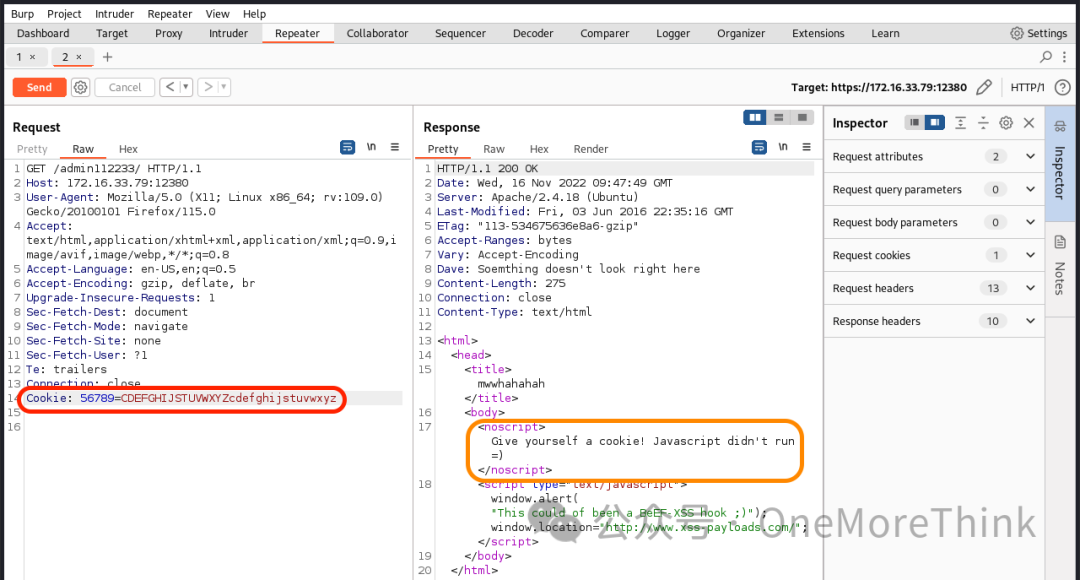The image size is (1080, 580).
Task: Switch to the Extensions tab
Action: (x=818, y=33)
